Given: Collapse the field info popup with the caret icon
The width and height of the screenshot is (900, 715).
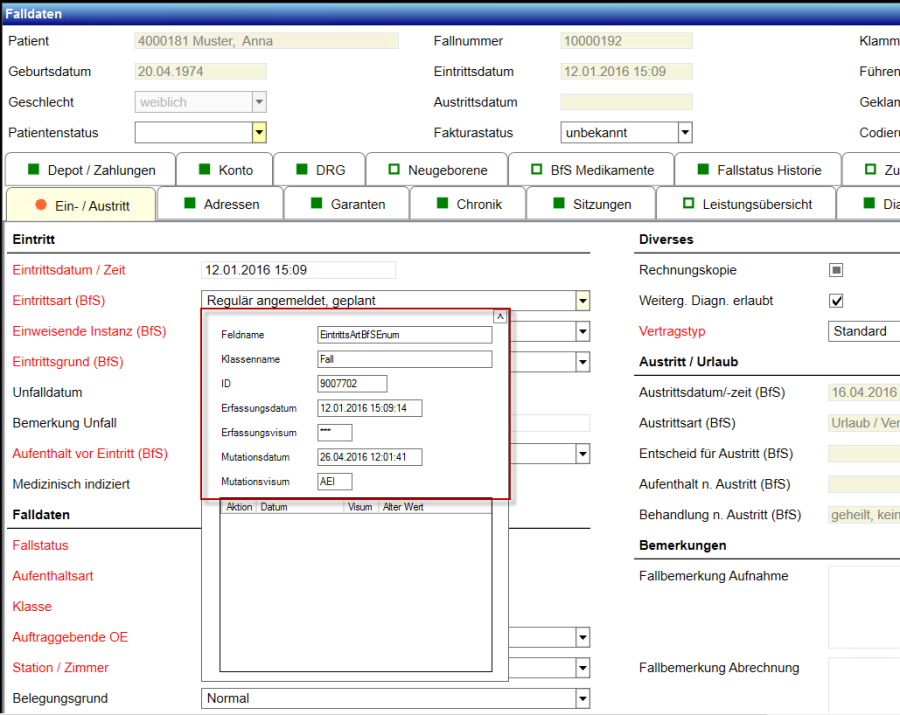Looking at the screenshot, I should tap(500, 316).
